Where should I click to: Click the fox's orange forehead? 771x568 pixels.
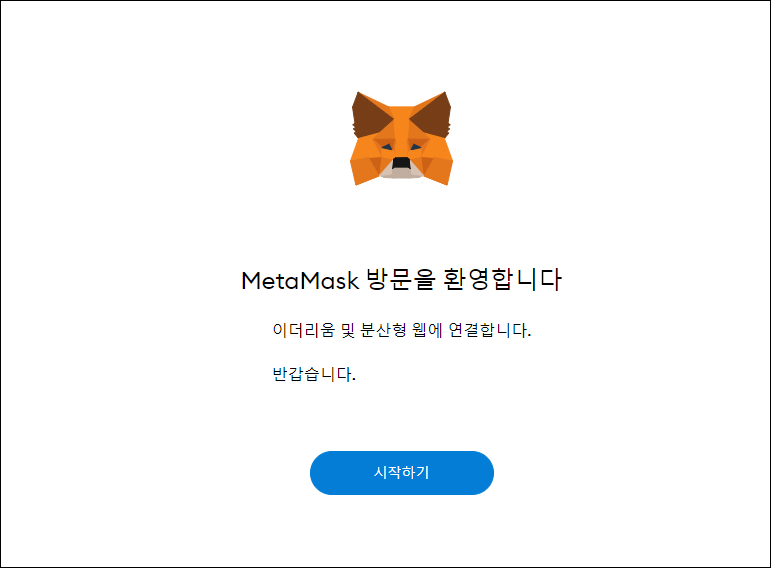[402, 122]
